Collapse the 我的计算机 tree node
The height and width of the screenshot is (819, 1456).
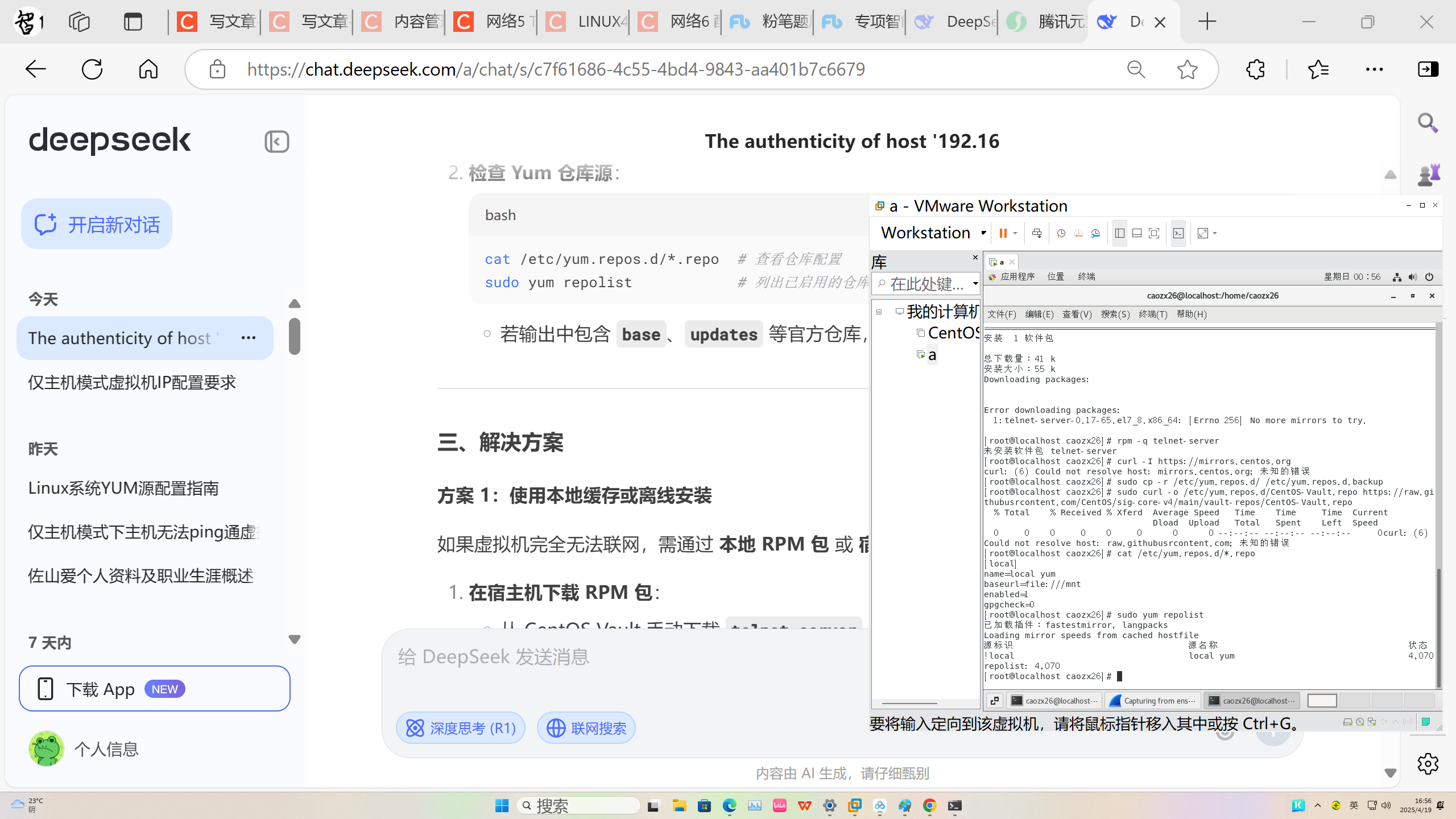[879, 312]
